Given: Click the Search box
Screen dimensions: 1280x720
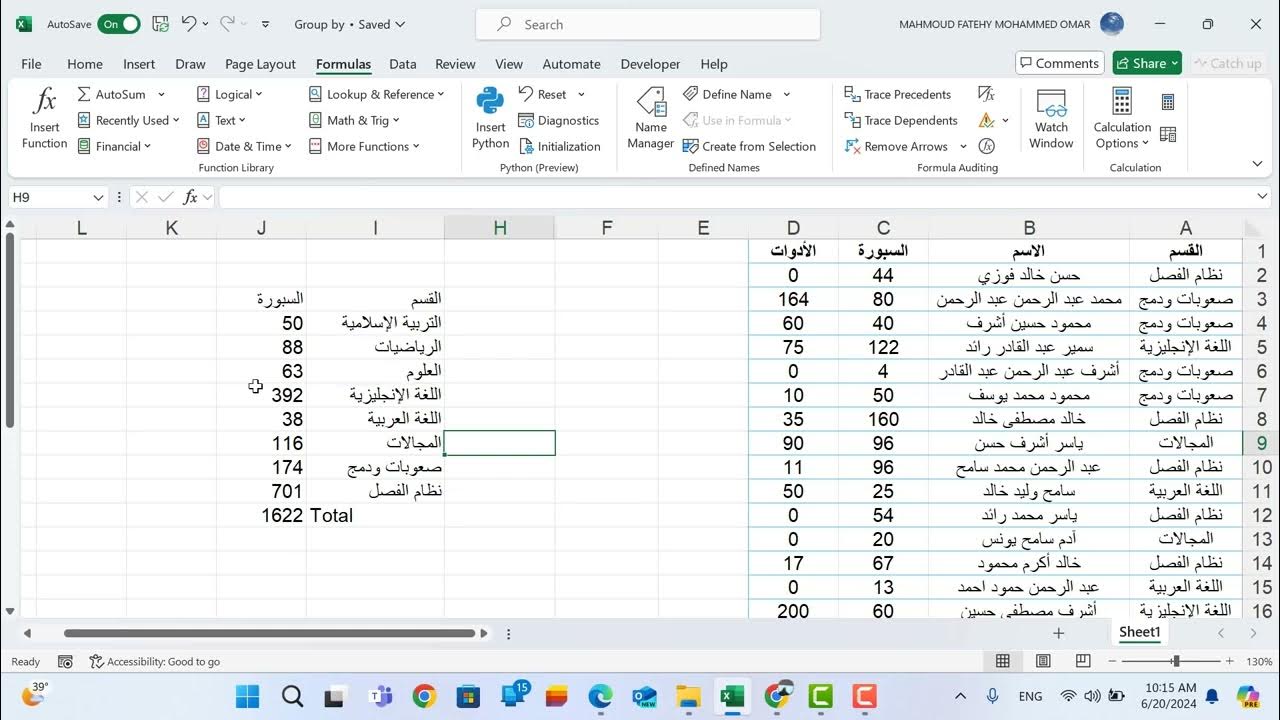Looking at the screenshot, I should (648, 24).
